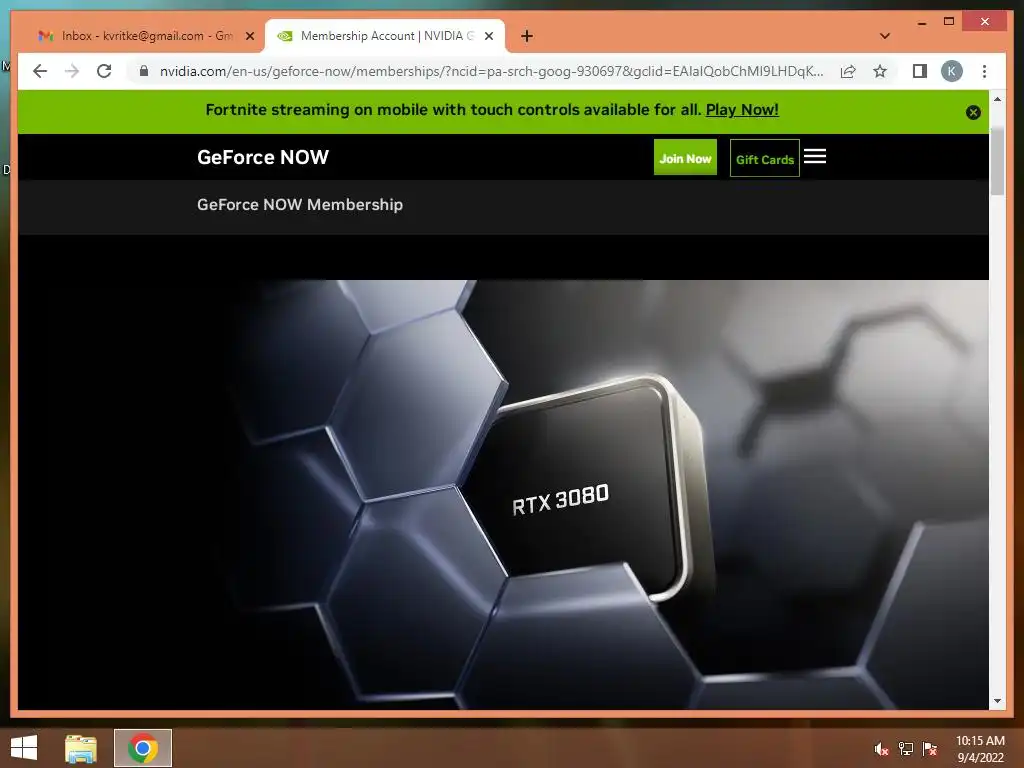Close the Gmail Inbox tab
Viewport: 1024px width, 768px height.
coord(249,36)
